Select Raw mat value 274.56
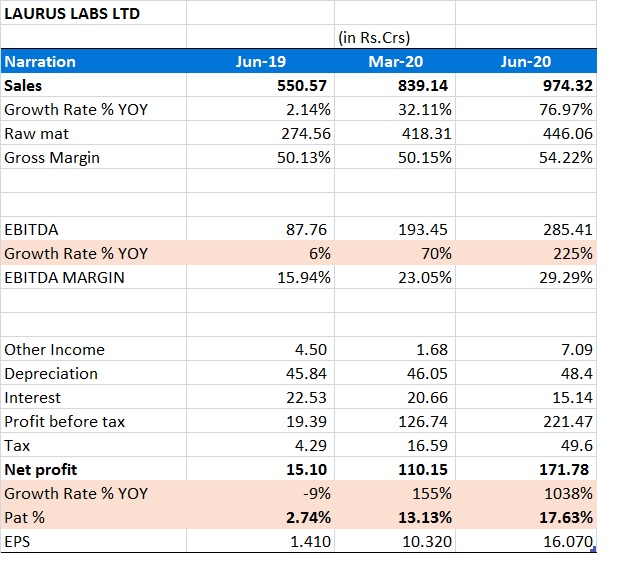The width and height of the screenshot is (618, 564). pos(261,134)
